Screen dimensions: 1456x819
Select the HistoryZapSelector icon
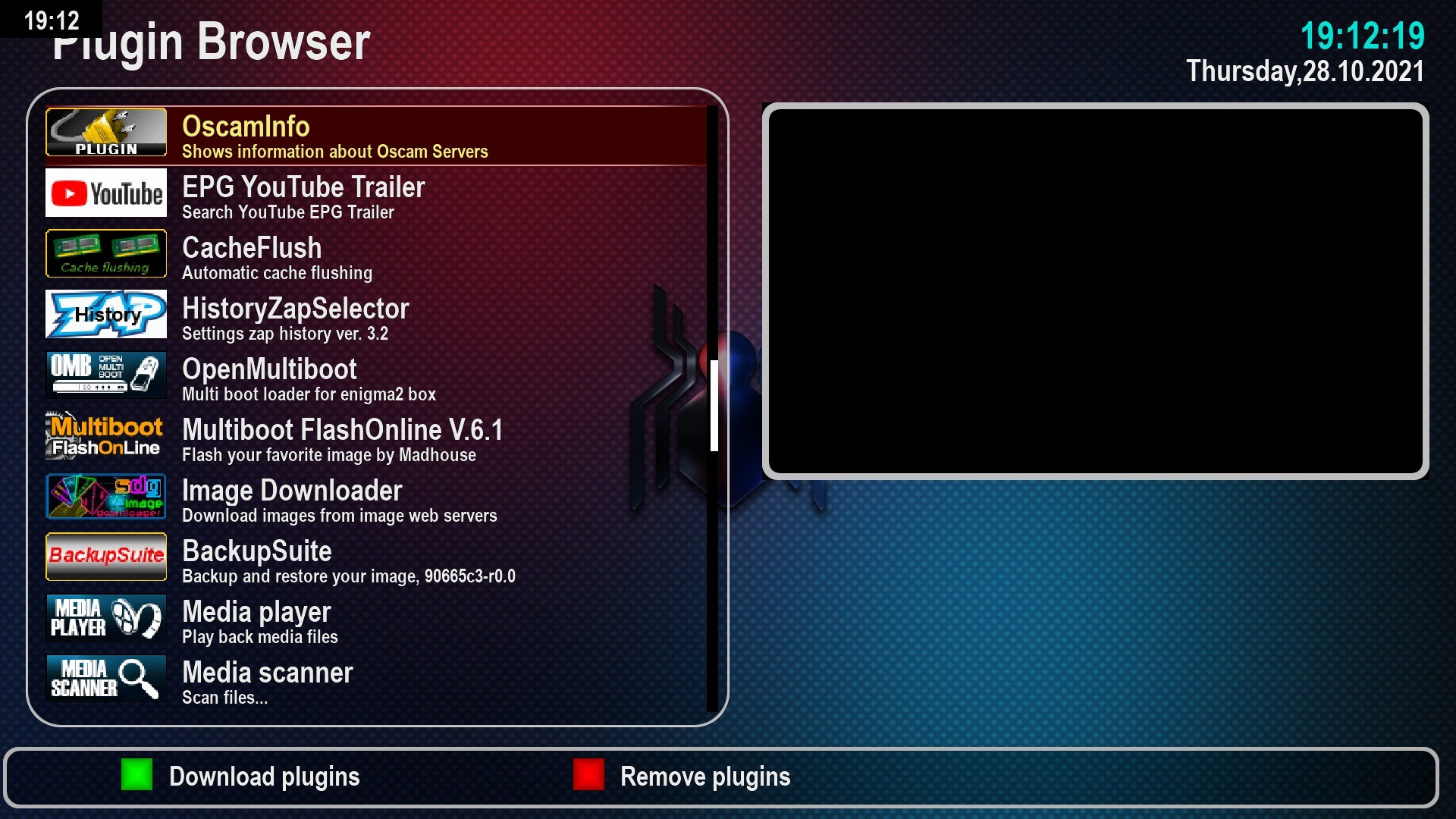tap(106, 314)
